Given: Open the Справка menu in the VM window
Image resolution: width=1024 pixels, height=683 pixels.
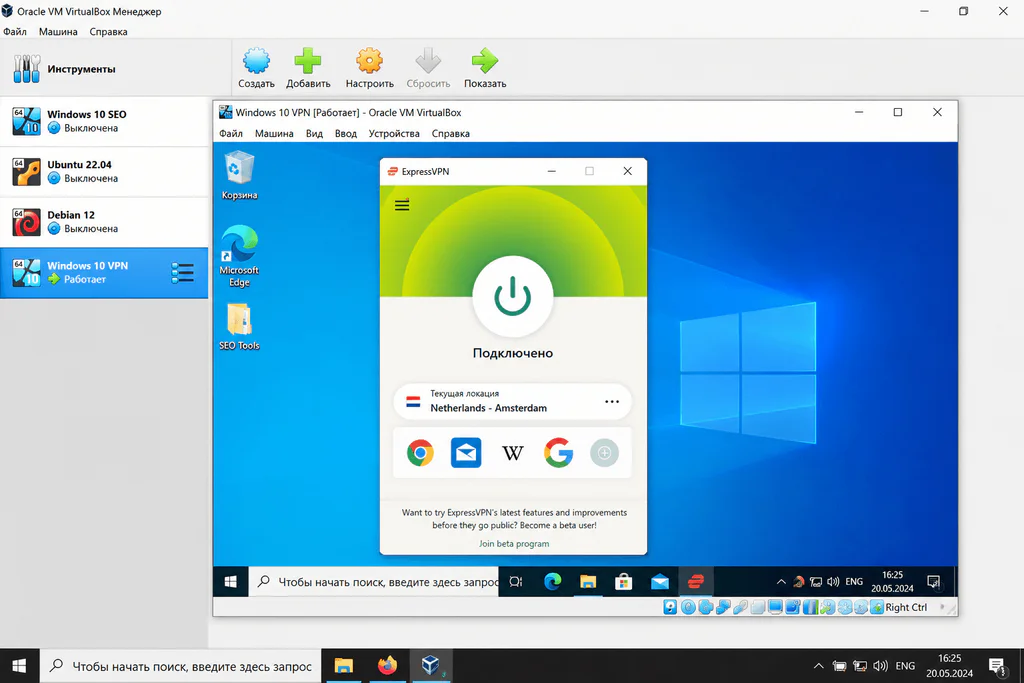Looking at the screenshot, I should (451, 133).
